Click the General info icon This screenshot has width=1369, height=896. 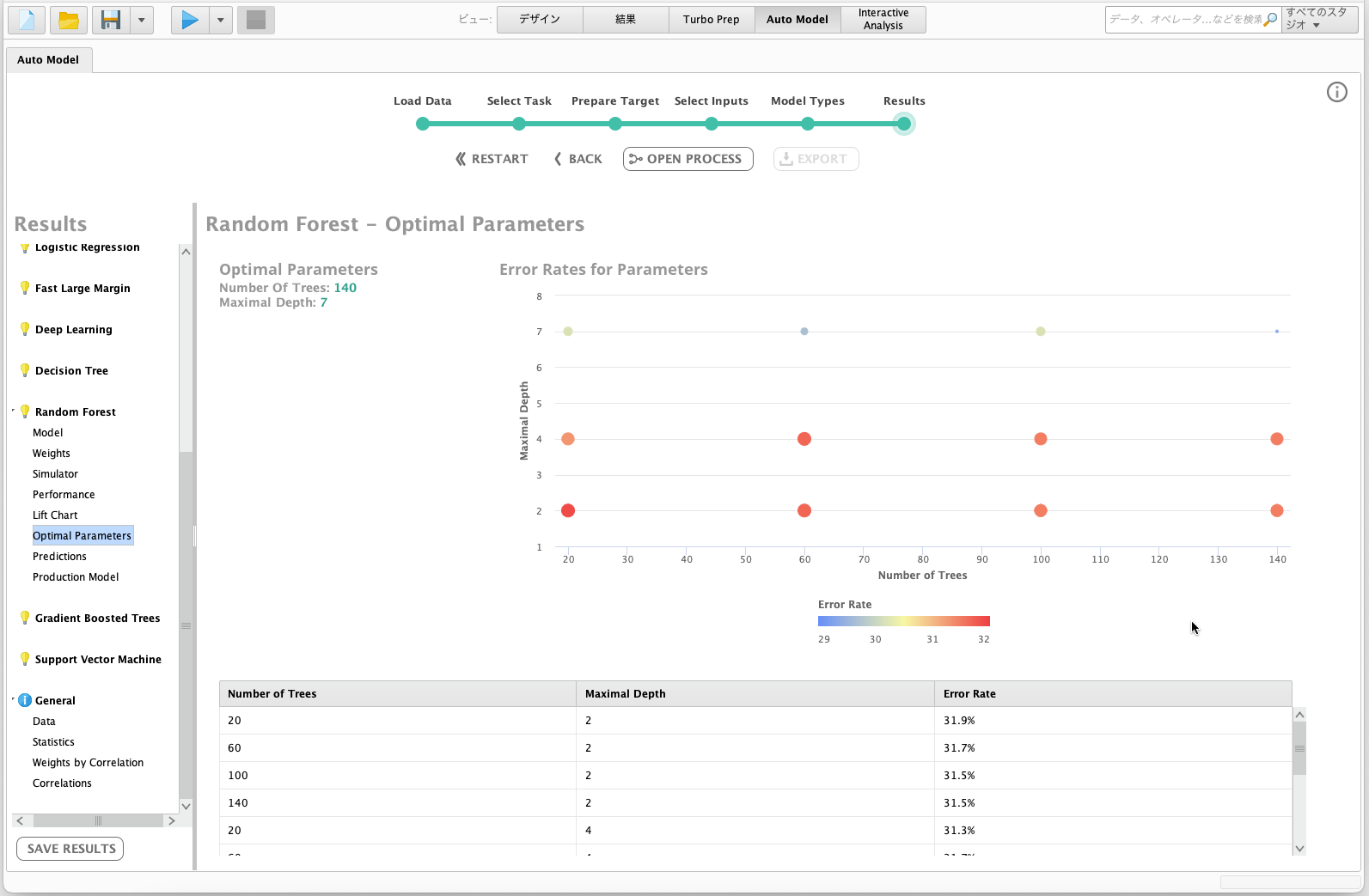[x=25, y=700]
